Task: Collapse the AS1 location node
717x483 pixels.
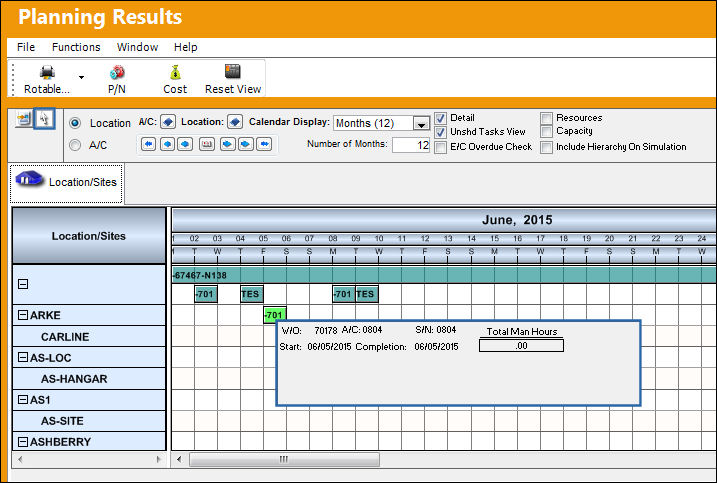Action: click(x=23, y=399)
